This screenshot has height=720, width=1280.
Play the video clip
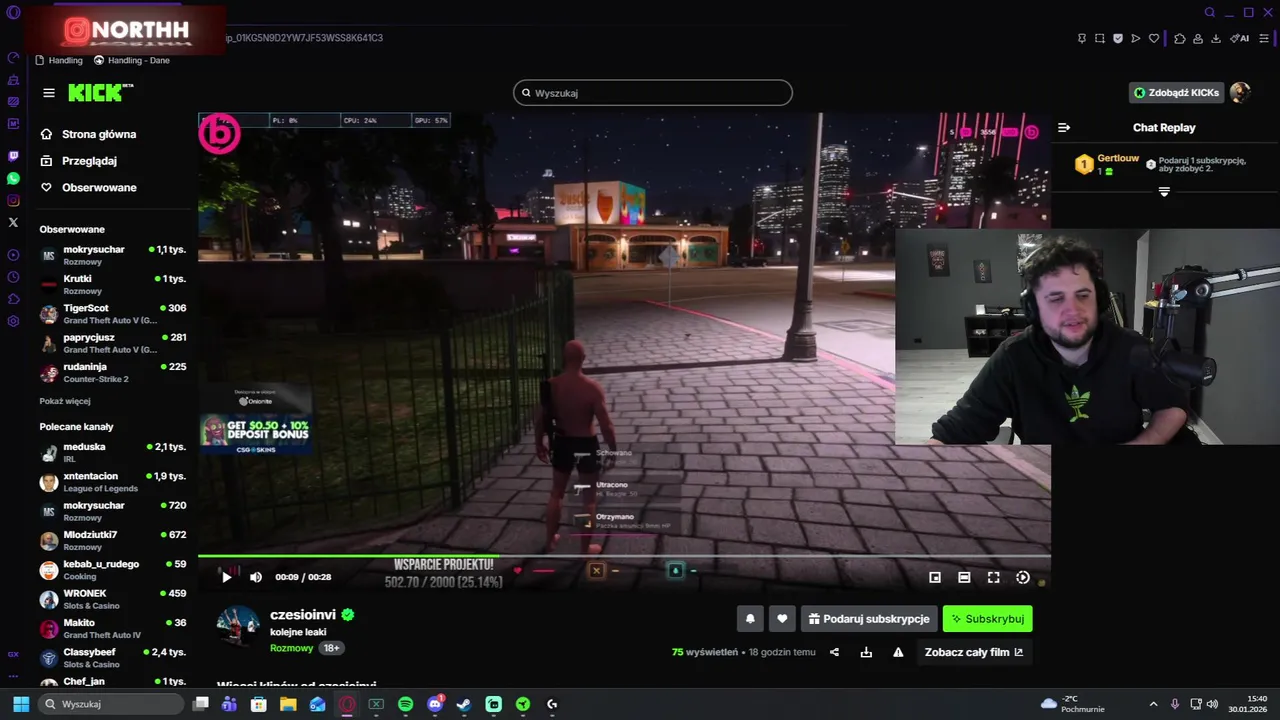point(226,577)
